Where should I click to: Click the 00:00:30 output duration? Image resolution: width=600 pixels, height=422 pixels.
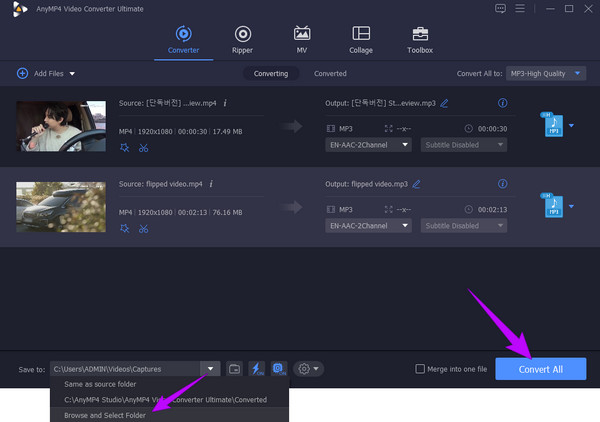[492, 129]
